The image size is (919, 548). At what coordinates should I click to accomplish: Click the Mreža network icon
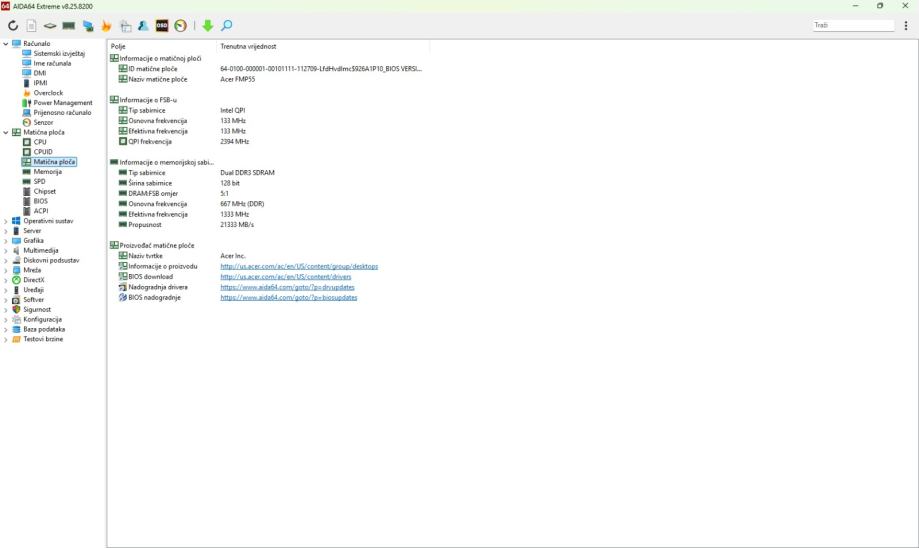[16, 271]
